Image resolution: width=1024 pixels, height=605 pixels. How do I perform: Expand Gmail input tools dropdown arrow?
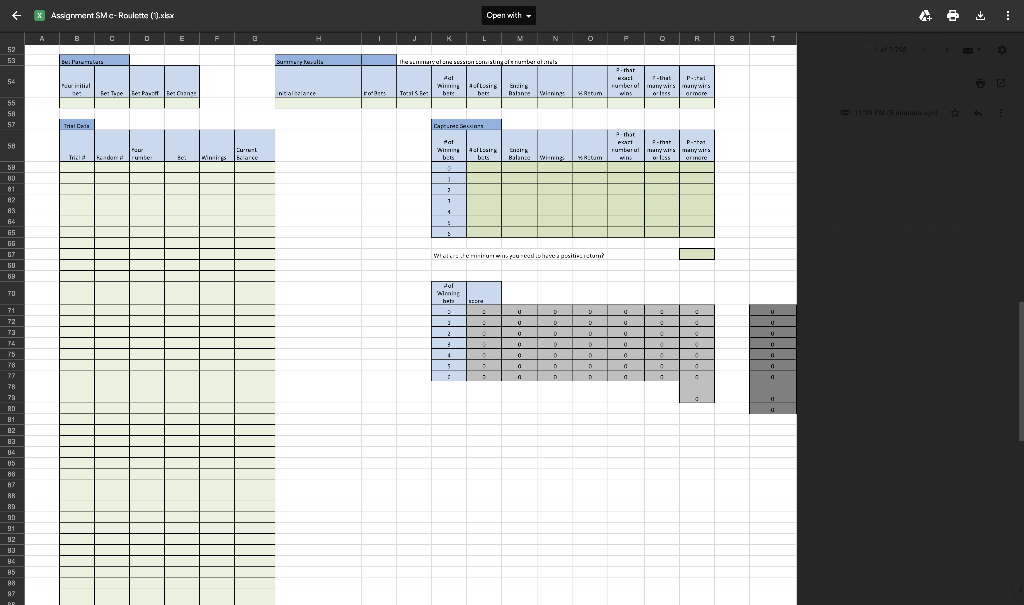click(978, 50)
